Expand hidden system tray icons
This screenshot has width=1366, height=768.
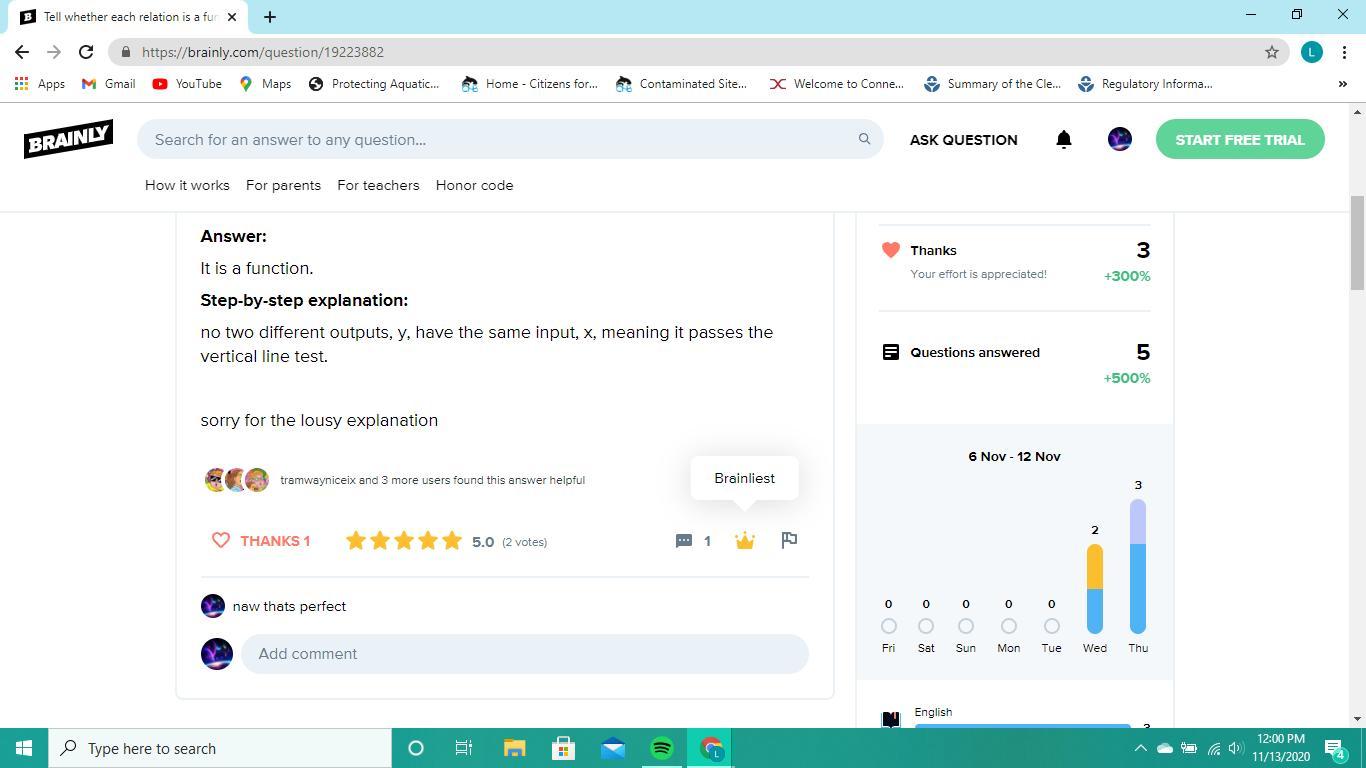pyautogui.click(x=1140, y=748)
